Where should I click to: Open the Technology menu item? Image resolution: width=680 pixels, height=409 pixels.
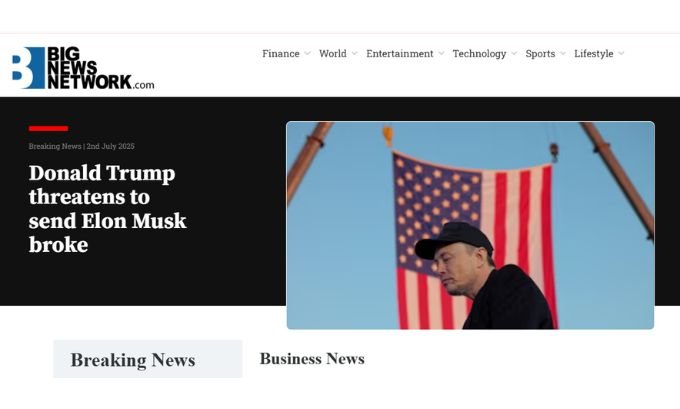(x=479, y=54)
